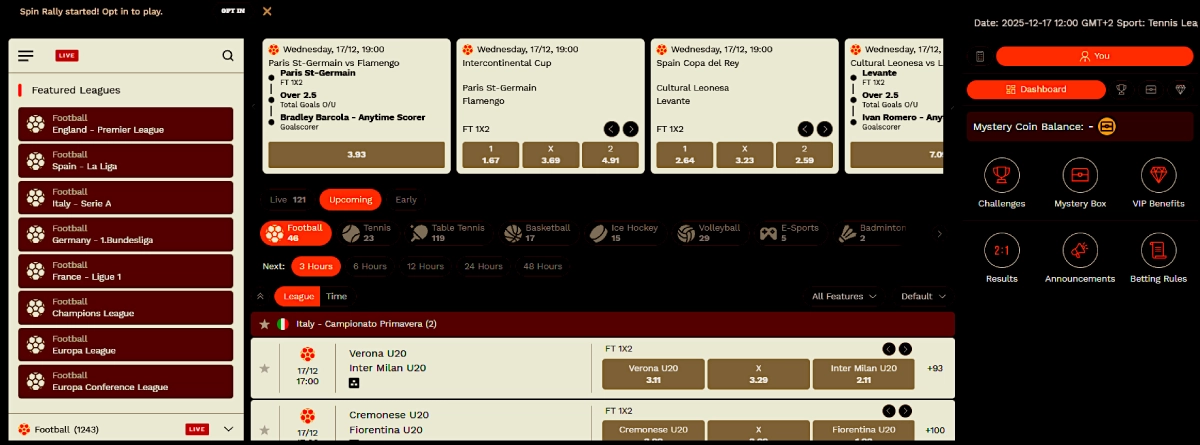The image size is (1200, 445).
Task: Open the All Features dropdown
Action: pyautogui.click(x=845, y=296)
